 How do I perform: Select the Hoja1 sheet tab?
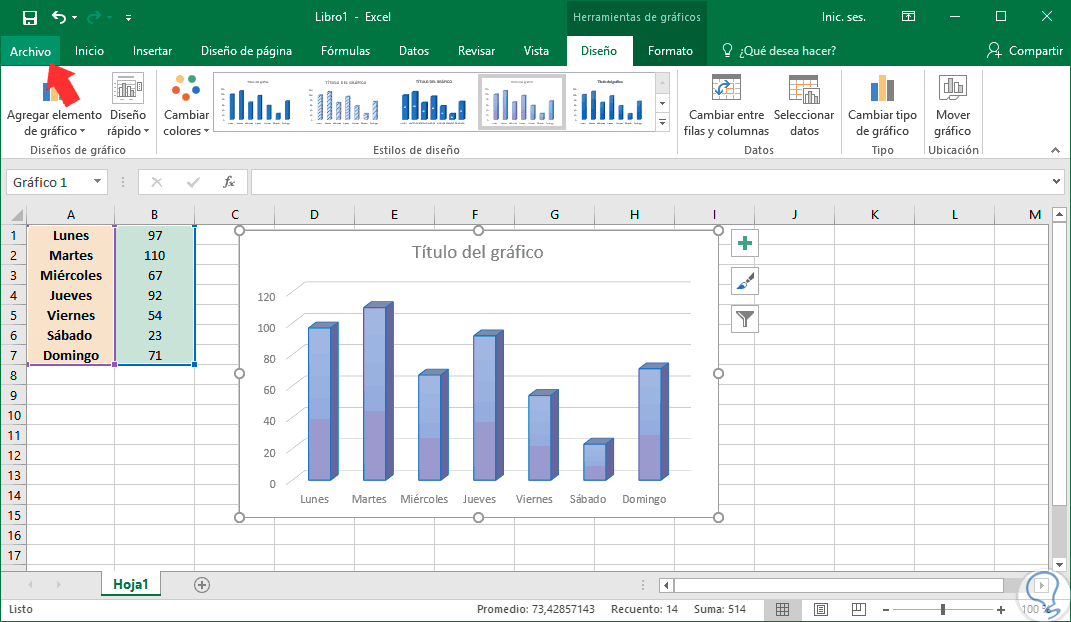[x=131, y=585]
